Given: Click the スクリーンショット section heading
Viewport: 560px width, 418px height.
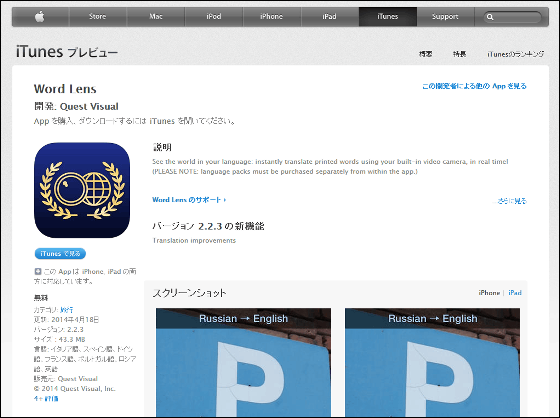Looking at the screenshot, I should tap(189, 293).
